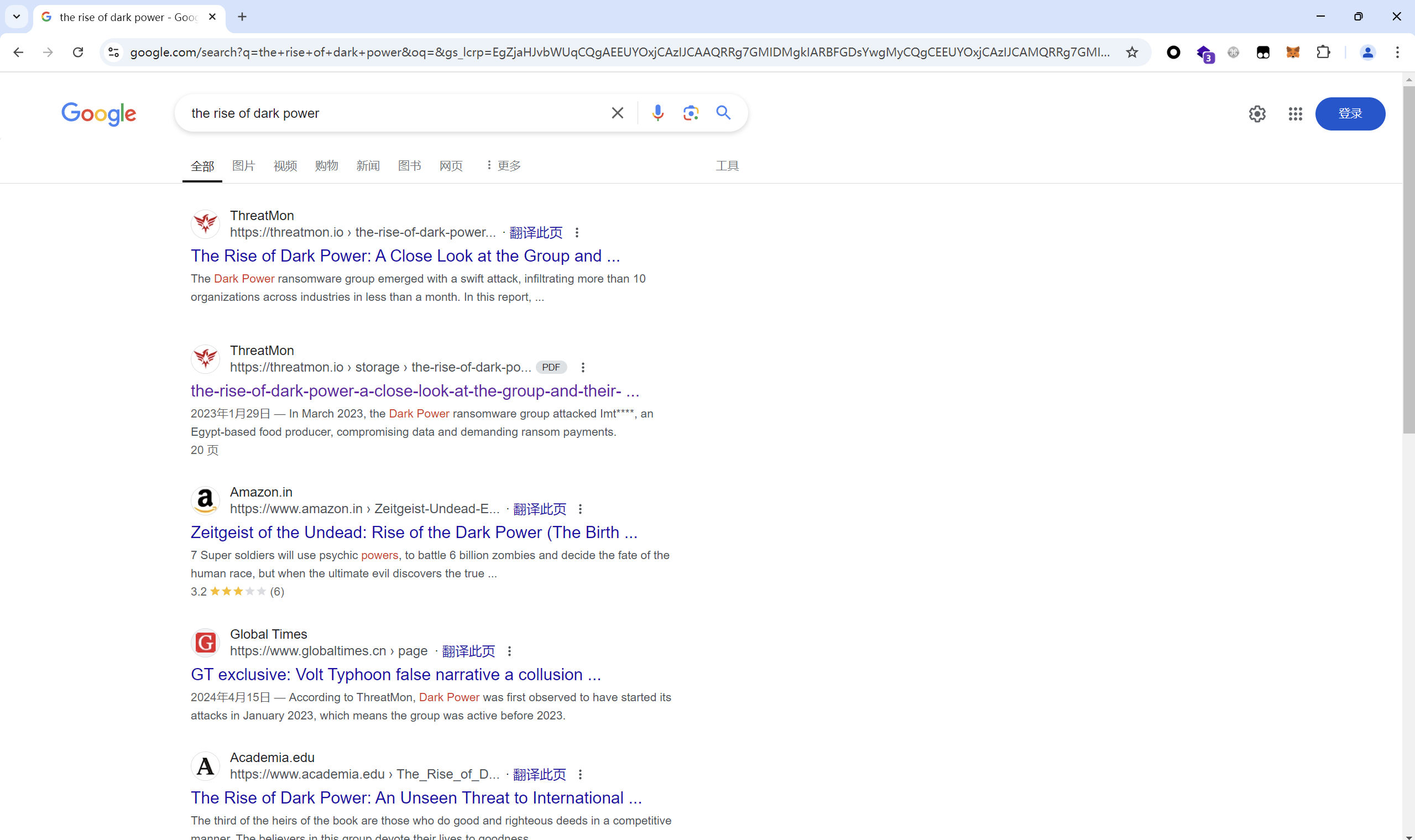Switch to the 视频 videos tab
Image resolution: width=1415 pixels, height=840 pixels.
[x=285, y=166]
